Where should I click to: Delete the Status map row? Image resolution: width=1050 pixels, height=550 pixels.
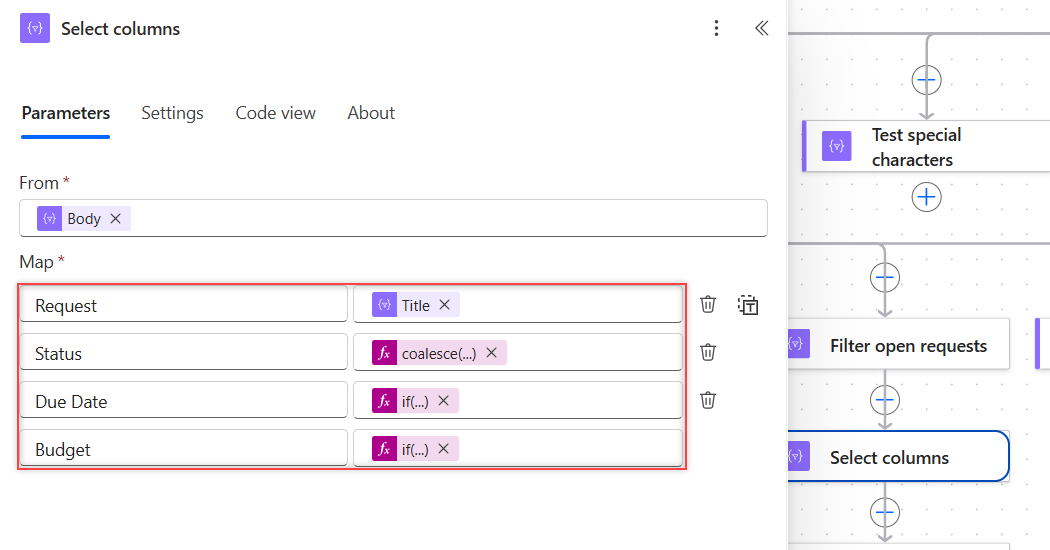click(x=708, y=352)
